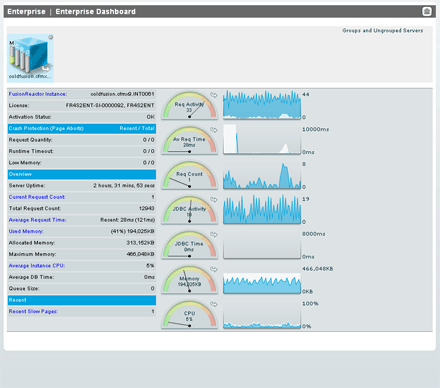
Task: Click the Crash Protection (Page Aborts) header
Action: (x=82, y=129)
